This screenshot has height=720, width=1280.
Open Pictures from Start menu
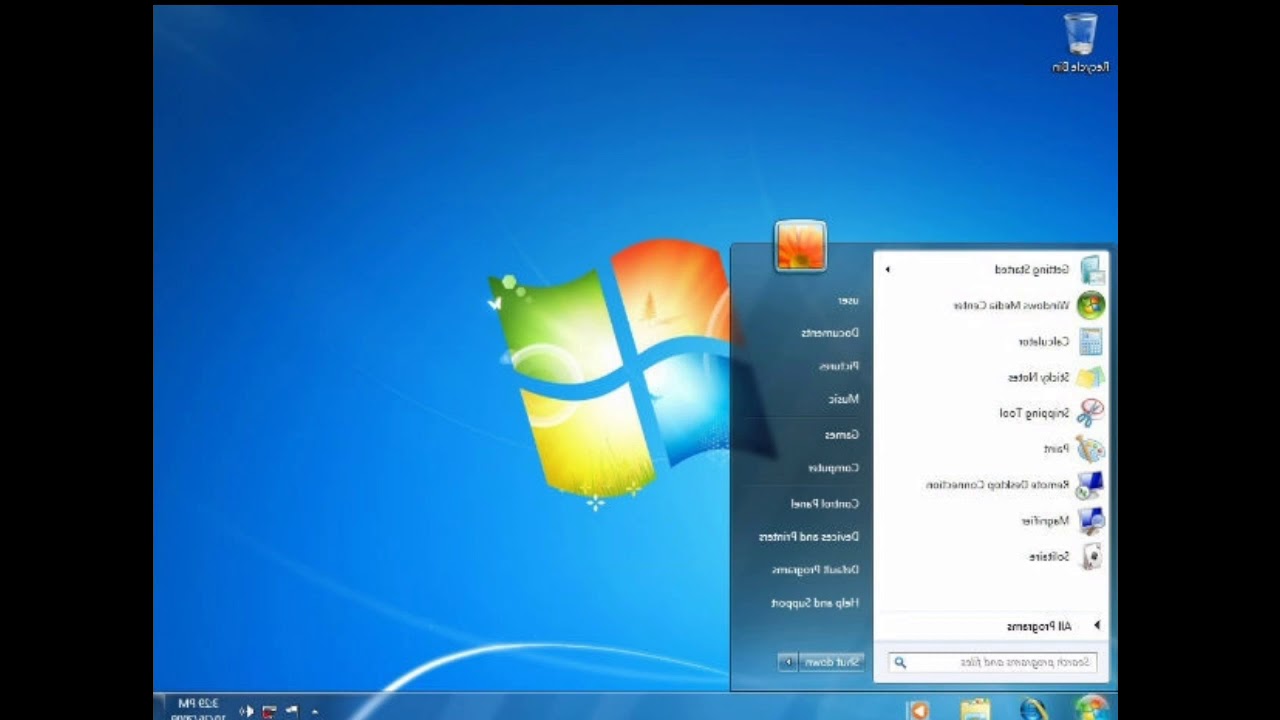click(x=840, y=366)
